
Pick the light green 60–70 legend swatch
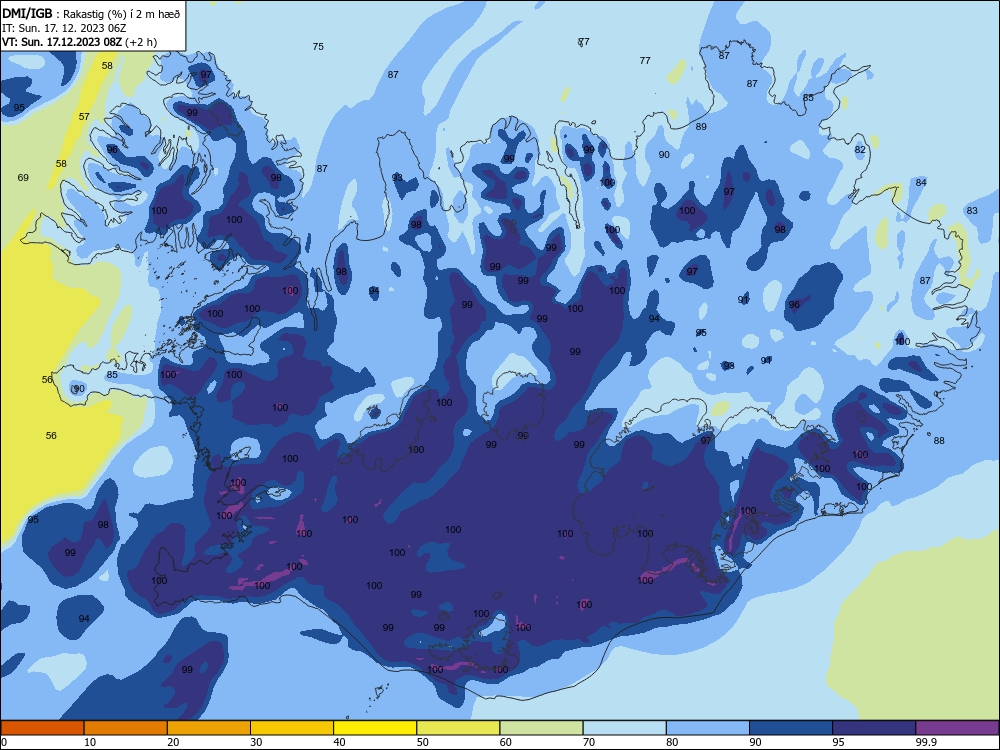[x=541, y=728]
